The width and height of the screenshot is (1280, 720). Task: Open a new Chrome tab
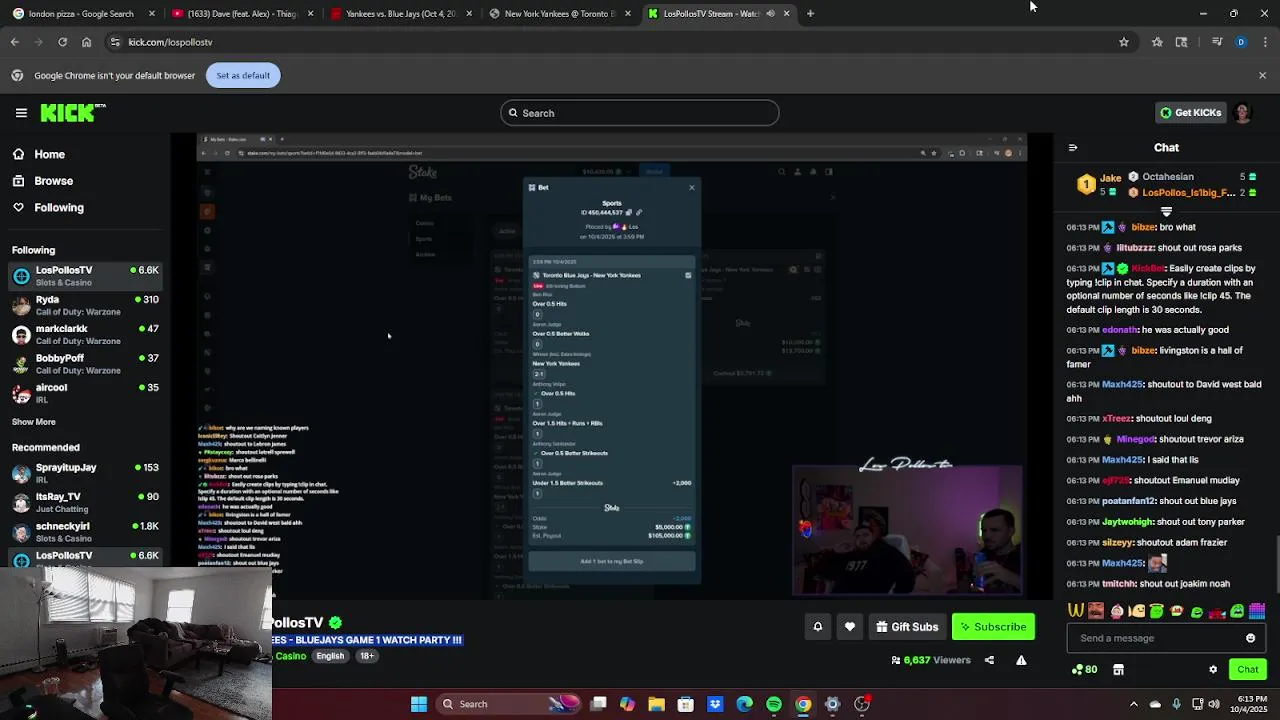tap(810, 14)
